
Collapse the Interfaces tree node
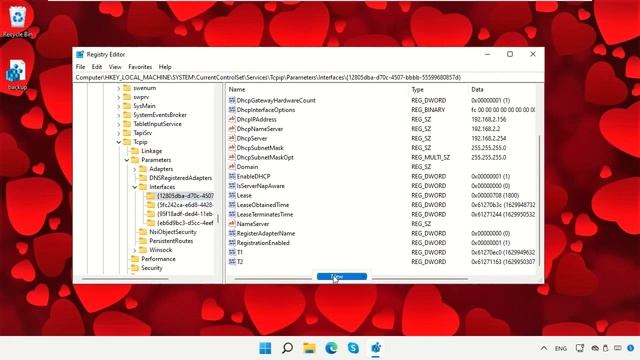pos(135,187)
